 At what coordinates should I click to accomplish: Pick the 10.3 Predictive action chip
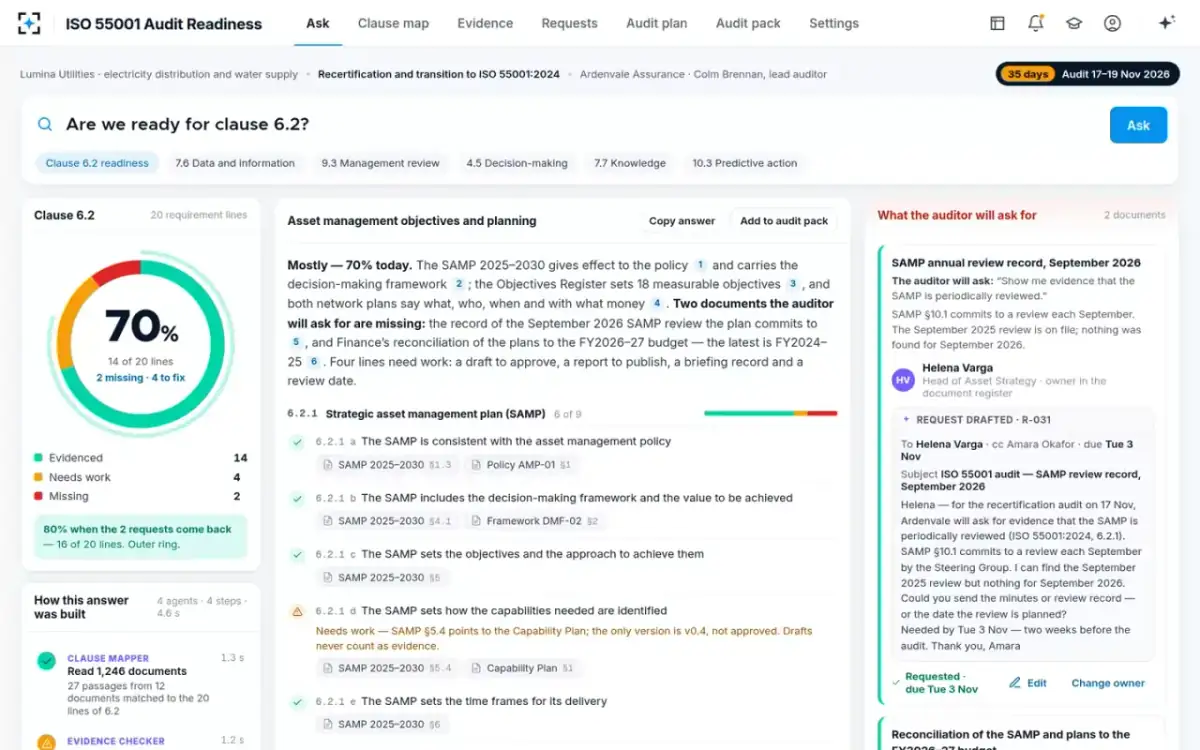tap(745, 163)
